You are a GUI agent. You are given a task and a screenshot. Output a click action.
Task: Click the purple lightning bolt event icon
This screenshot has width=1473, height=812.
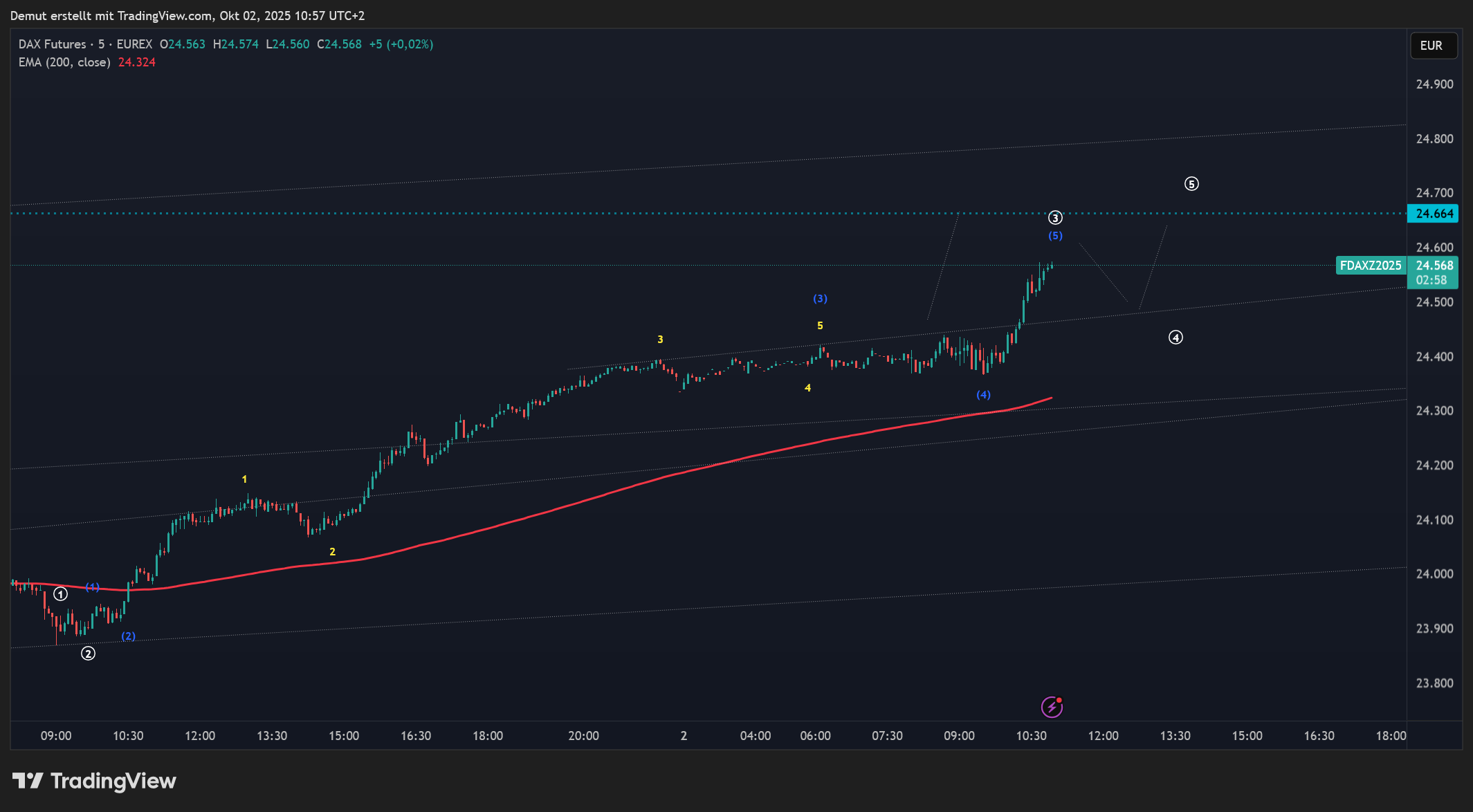(x=1052, y=707)
